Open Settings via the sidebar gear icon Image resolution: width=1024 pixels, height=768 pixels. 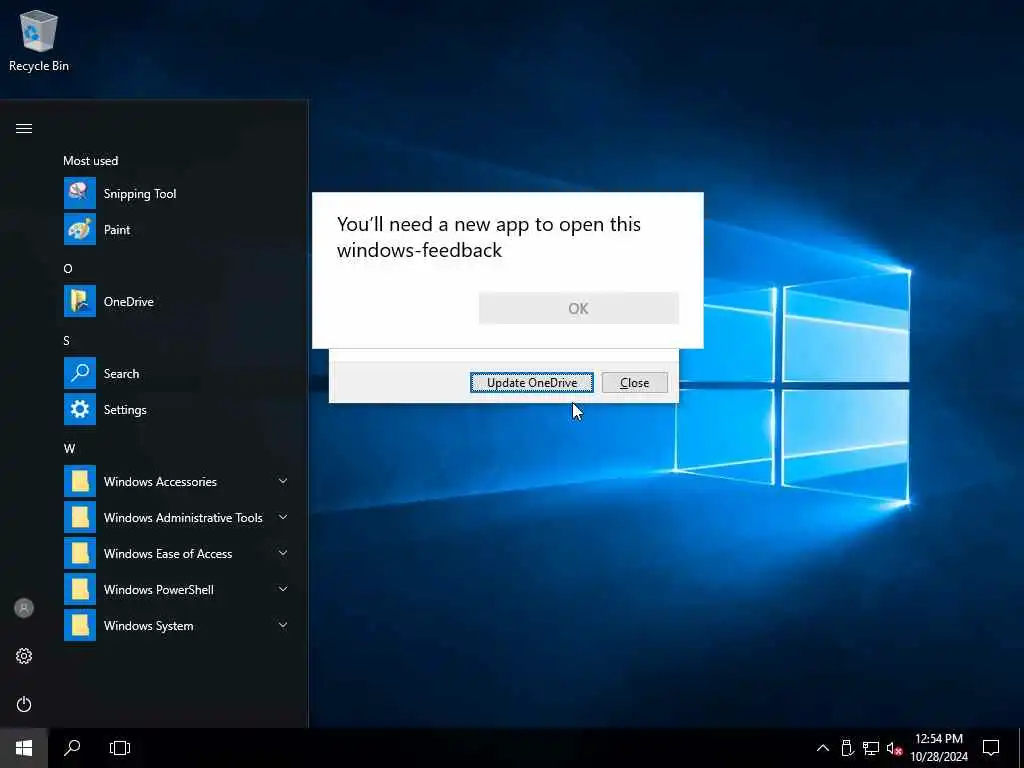tap(24, 656)
